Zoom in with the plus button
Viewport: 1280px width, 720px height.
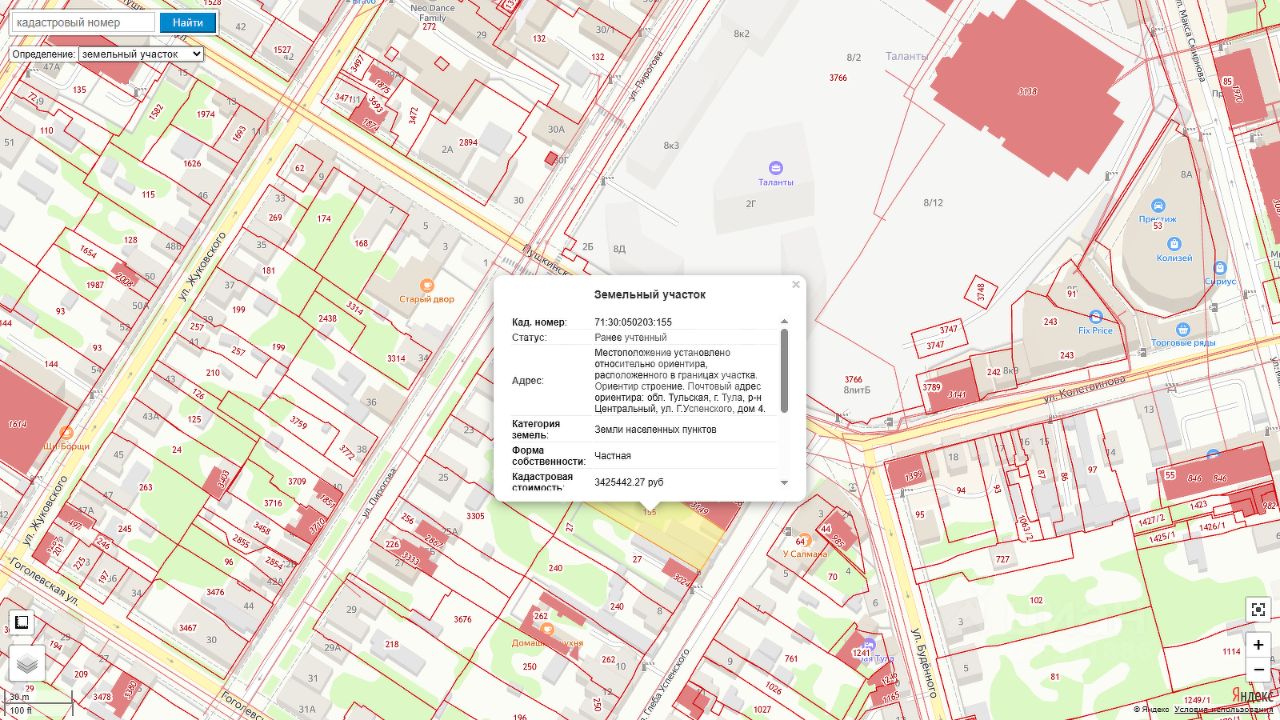point(1258,645)
